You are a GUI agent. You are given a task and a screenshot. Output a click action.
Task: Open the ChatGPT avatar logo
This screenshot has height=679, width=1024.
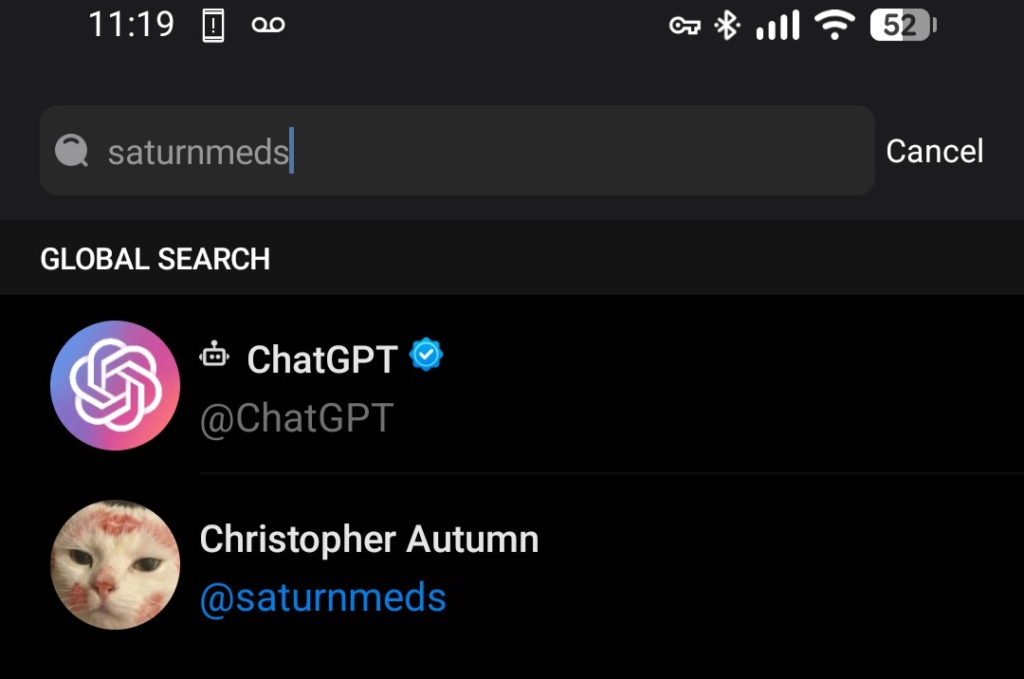(x=115, y=386)
